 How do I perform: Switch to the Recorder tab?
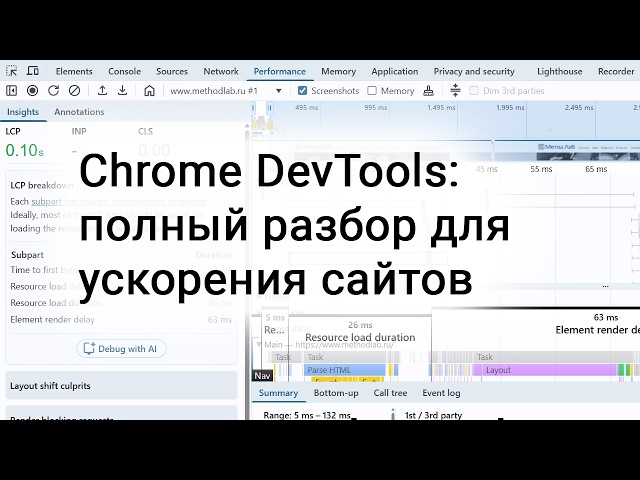tap(616, 71)
